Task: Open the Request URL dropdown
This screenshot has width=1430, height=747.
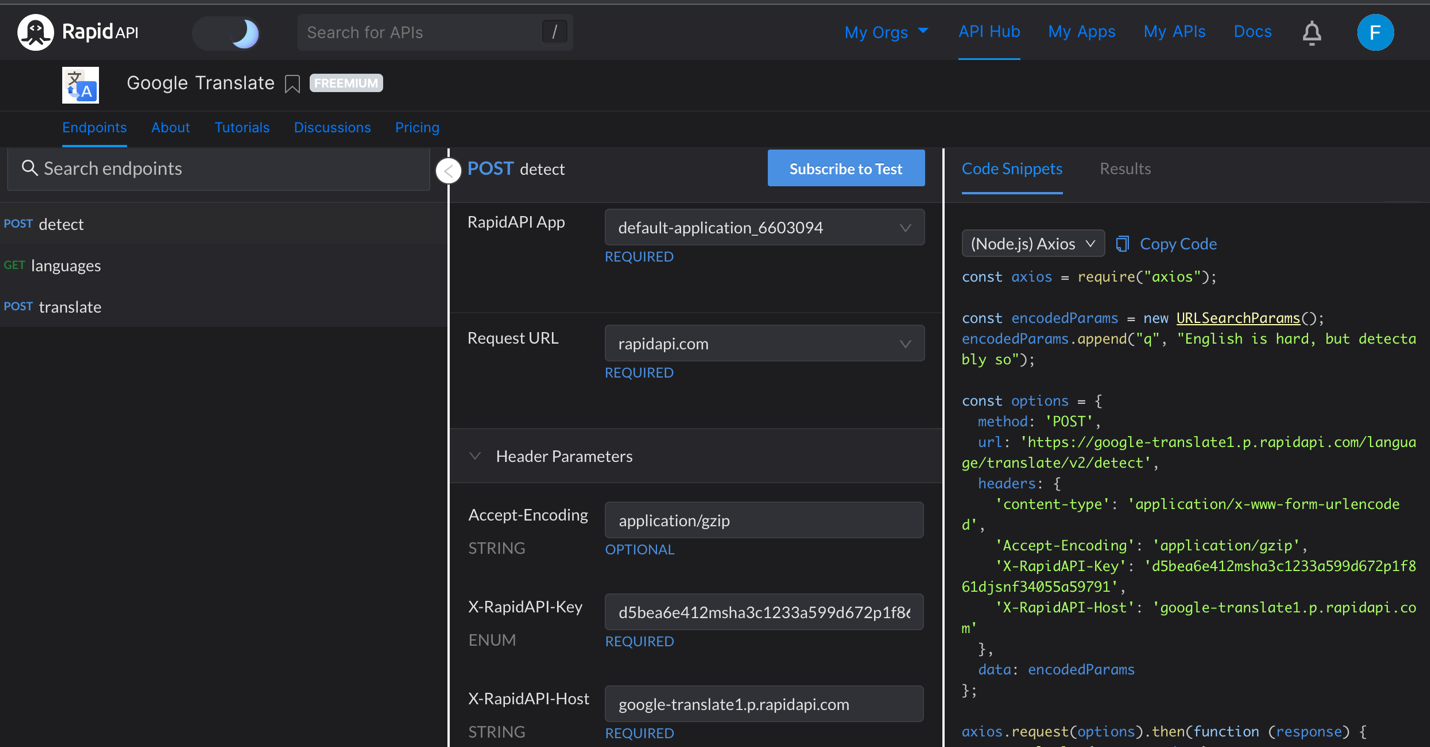Action: 764,343
